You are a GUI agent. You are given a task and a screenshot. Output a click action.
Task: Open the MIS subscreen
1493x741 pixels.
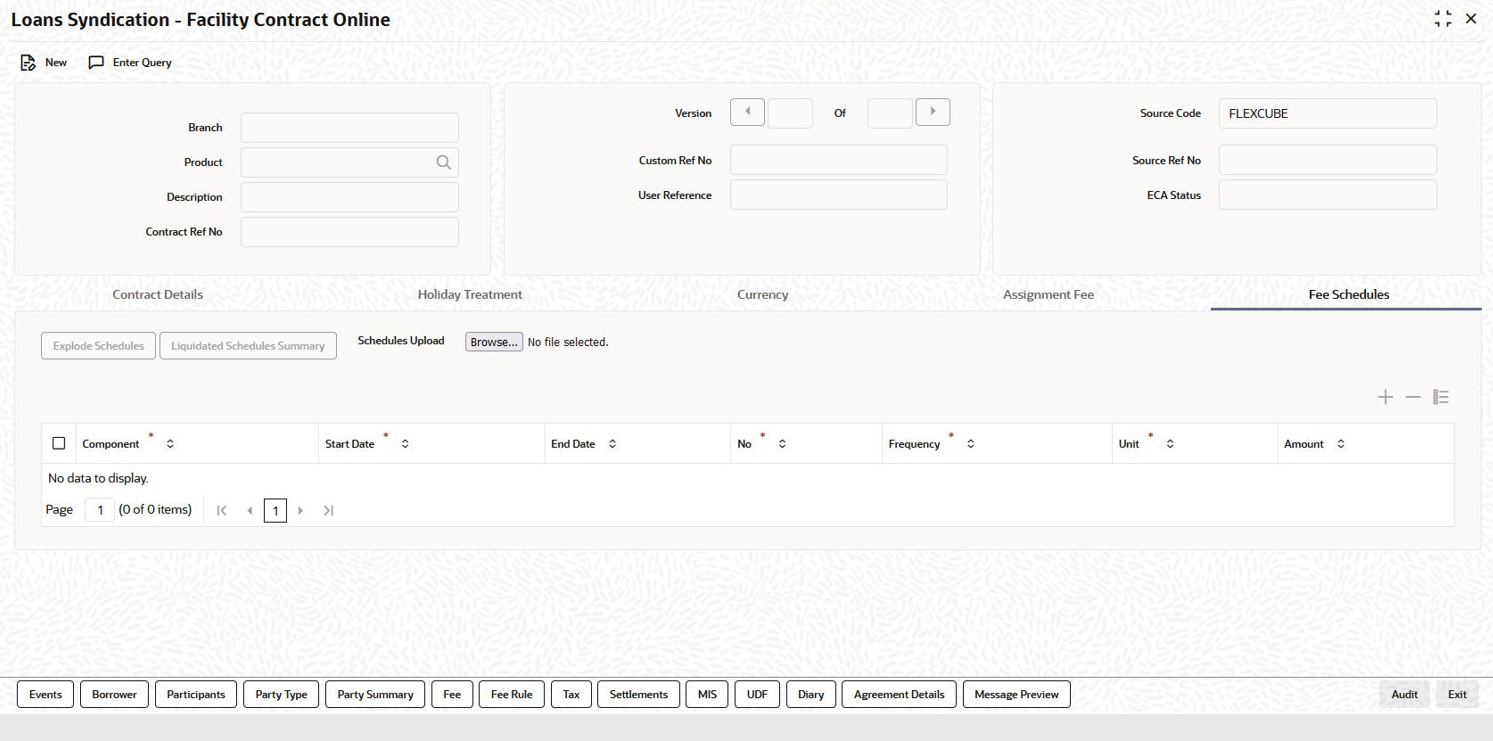pyautogui.click(x=707, y=694)
